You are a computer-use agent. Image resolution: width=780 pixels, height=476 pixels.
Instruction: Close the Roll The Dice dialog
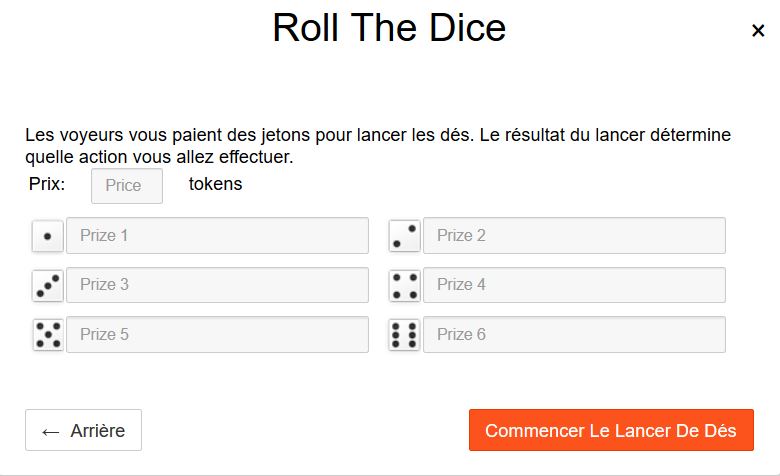pos(758,31)
